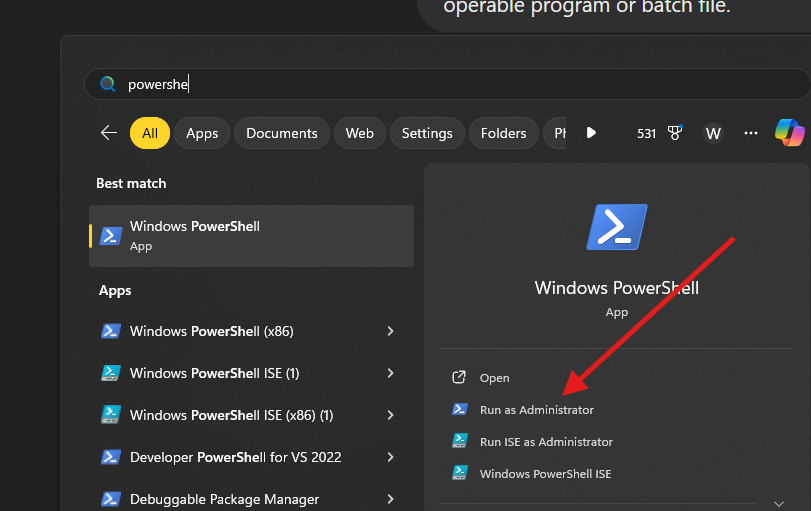The width and height of the screenshot is (811, 511).
Task: Expand Developer PowerShell for VS 2022 chevron
Action: coord(391,457)
